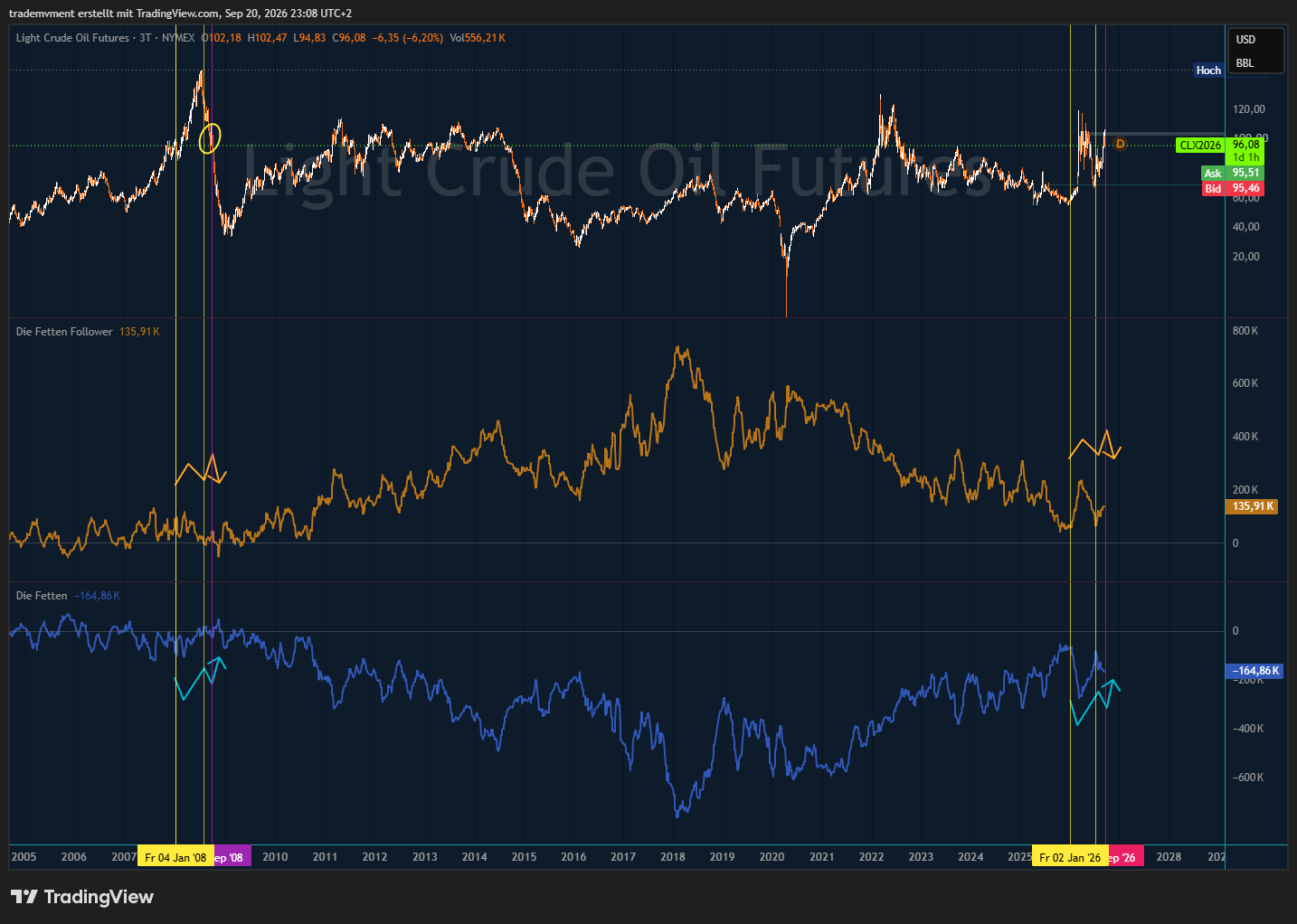This screenshot has height=924, width=1297.
Task: Click the 'Fr 04 Jan '08' yellow date label
Action: point(175,857)
